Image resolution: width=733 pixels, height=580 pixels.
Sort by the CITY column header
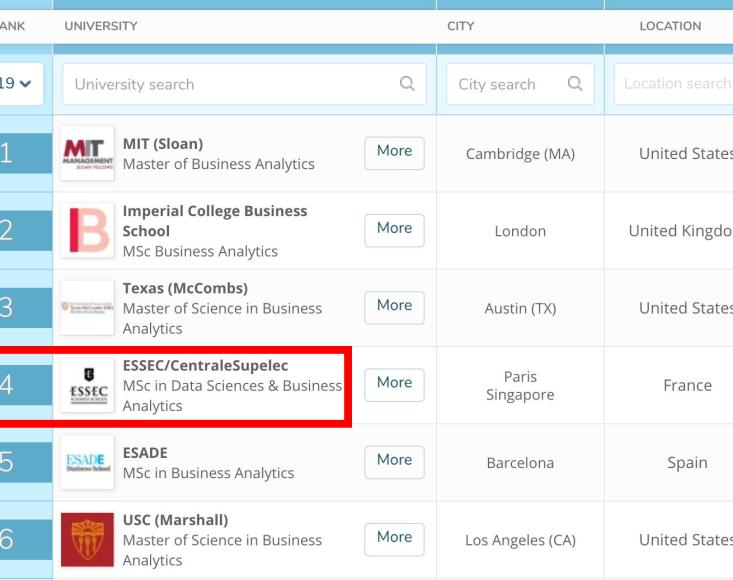tap(460, 26)
